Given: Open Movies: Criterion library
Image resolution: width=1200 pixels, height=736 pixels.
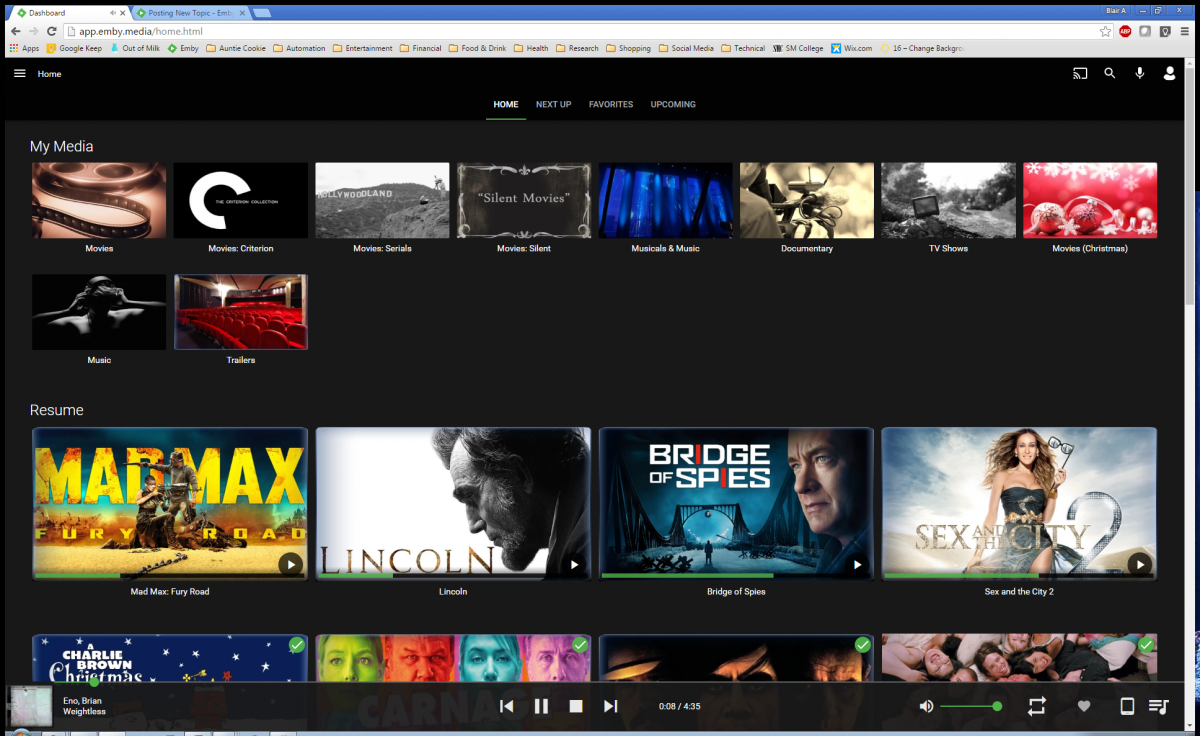Looking at the screenshot, I should pos(240,200).
